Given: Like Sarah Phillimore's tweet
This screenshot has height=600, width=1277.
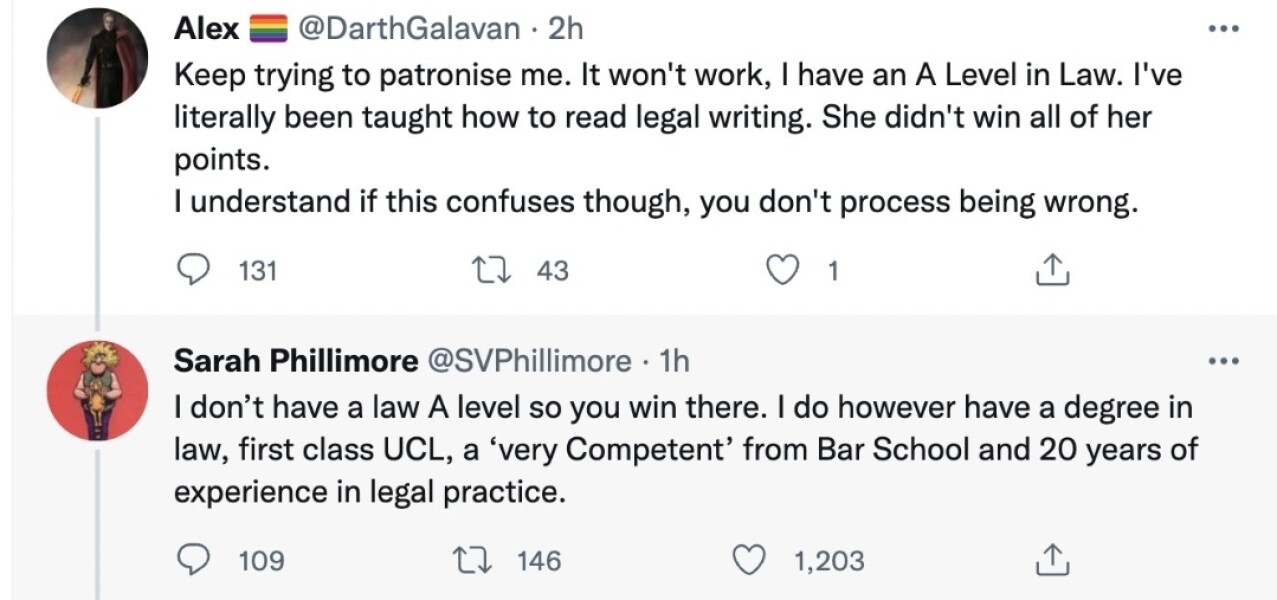Looking at the screenshot, I should click(751, 560).
